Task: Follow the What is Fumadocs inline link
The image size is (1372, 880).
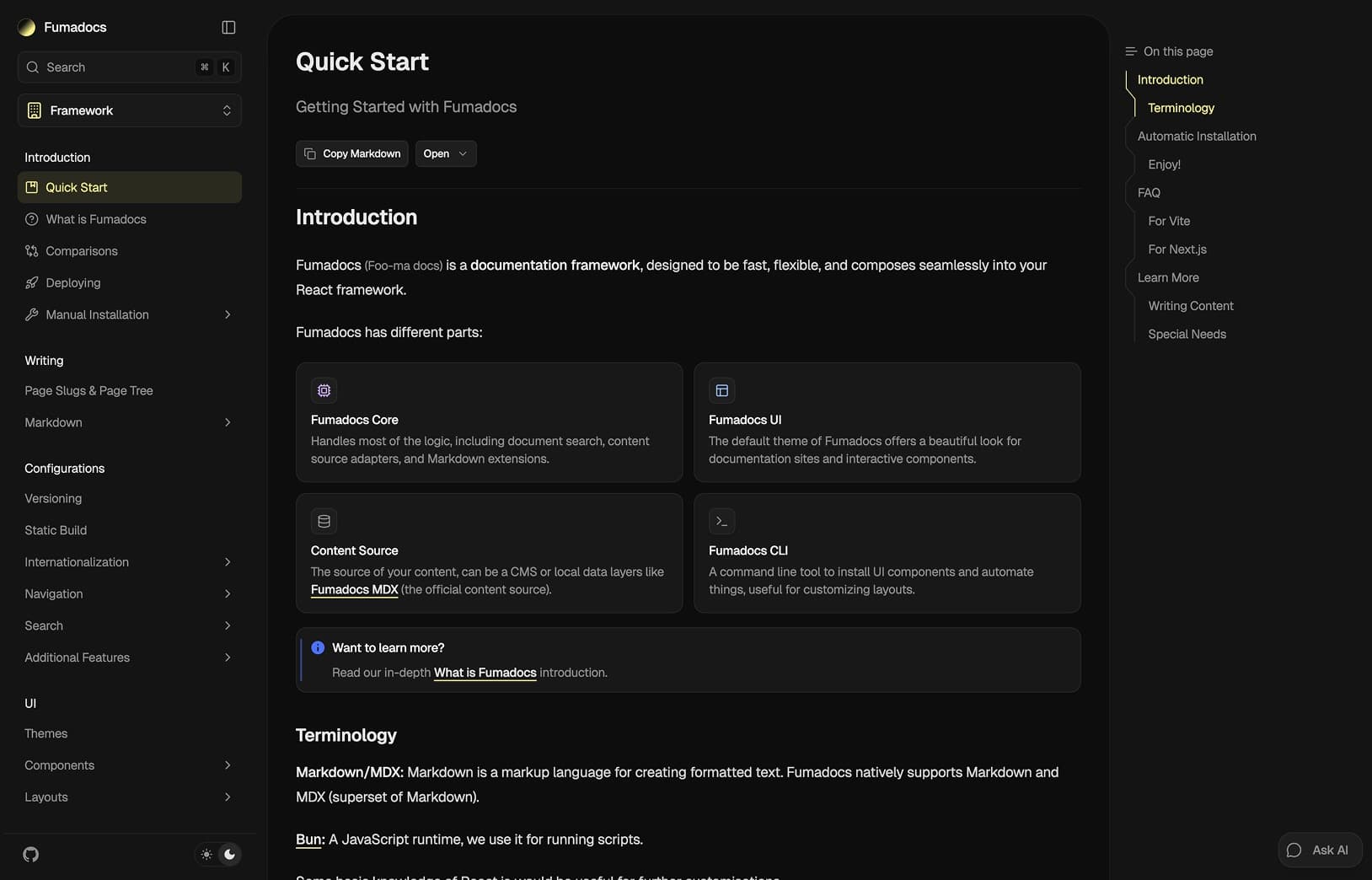Action: point(485,673)
